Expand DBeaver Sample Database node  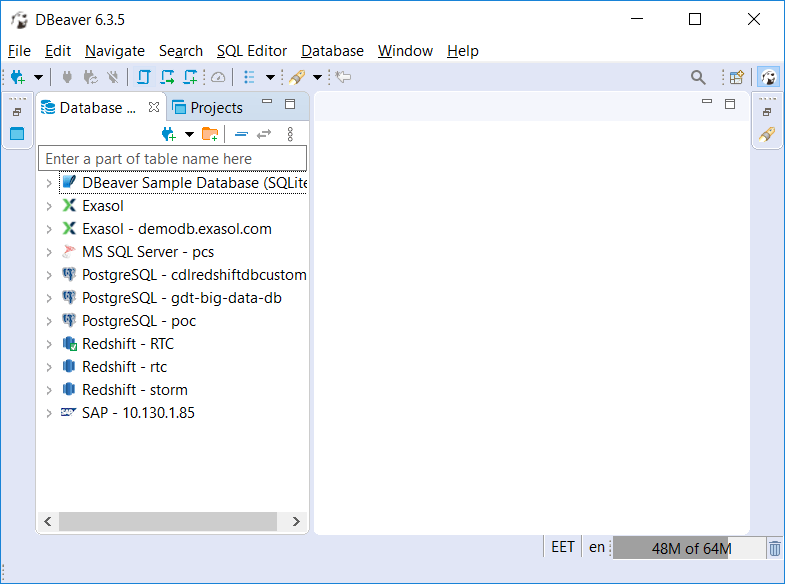[49, 183]
